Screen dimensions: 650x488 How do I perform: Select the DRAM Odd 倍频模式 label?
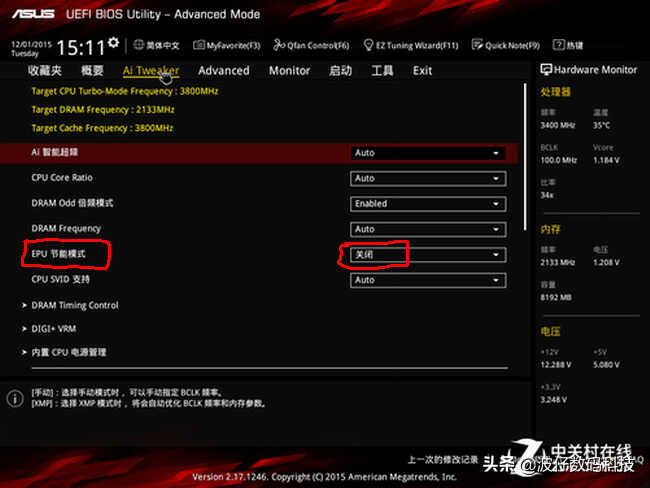(x=72, y=203)
